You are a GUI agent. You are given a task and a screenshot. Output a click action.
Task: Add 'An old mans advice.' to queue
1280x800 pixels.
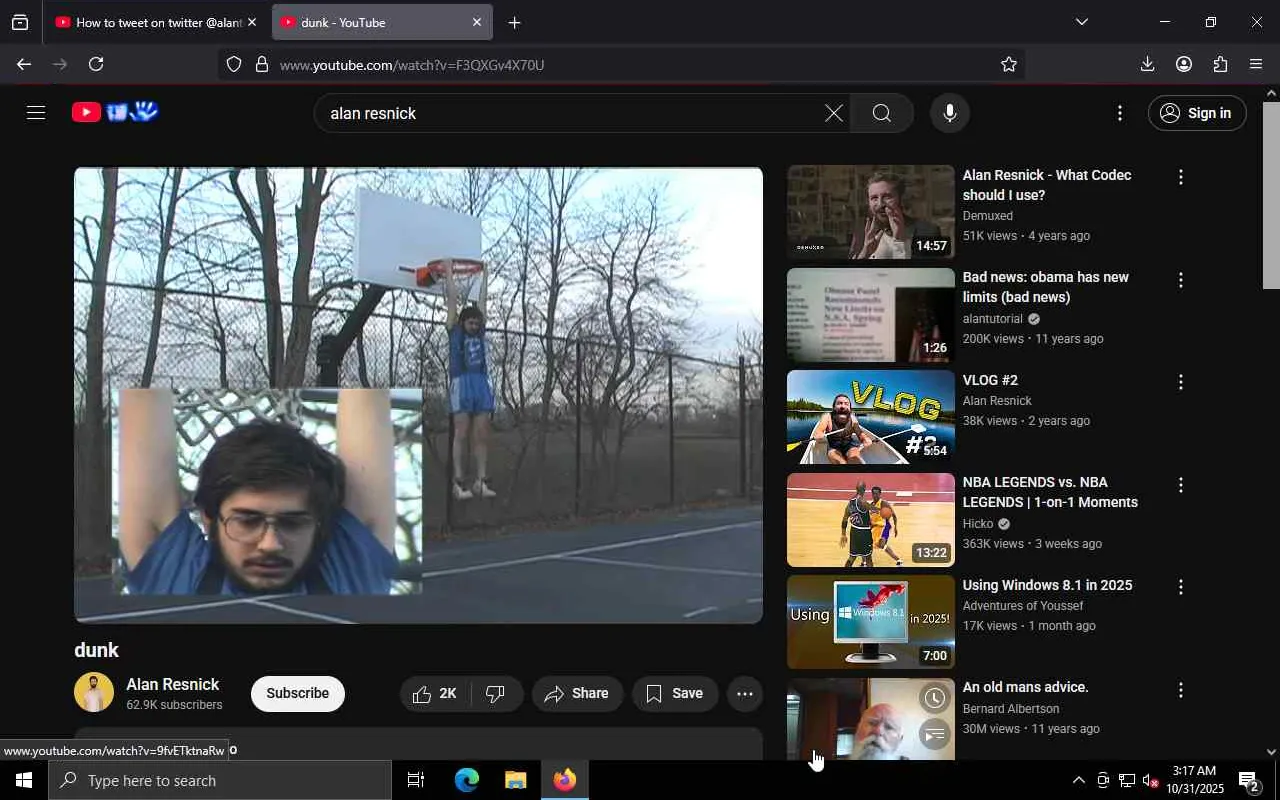pyautogui.click(x=934, y=736)
